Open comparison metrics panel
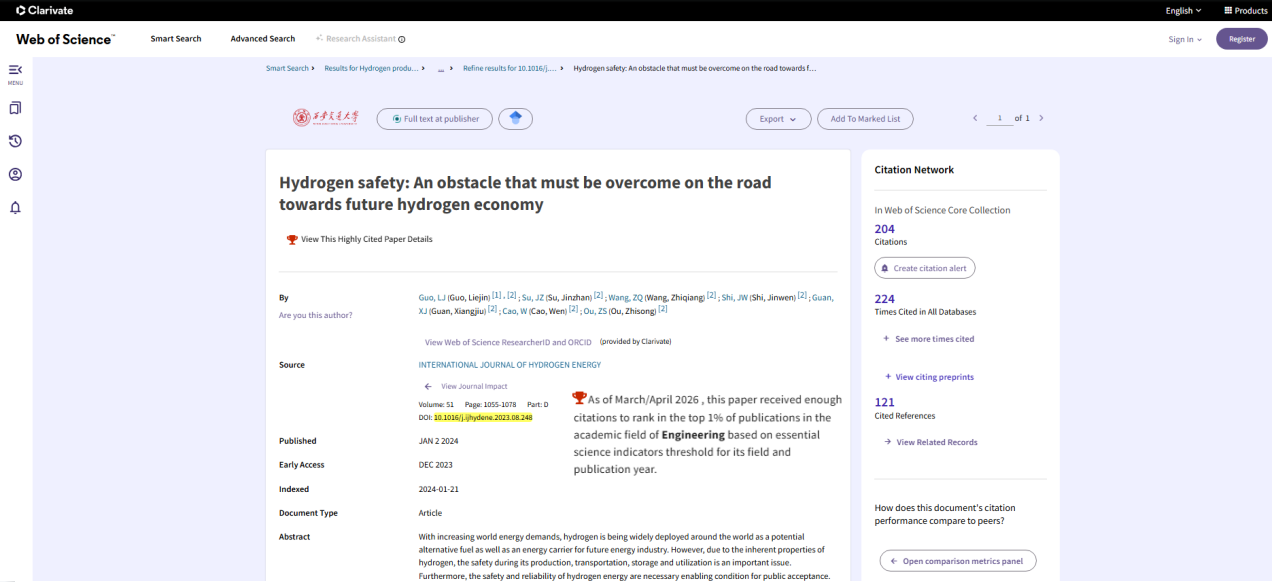Screen dimensions: 1272x582 coord(957,561)
